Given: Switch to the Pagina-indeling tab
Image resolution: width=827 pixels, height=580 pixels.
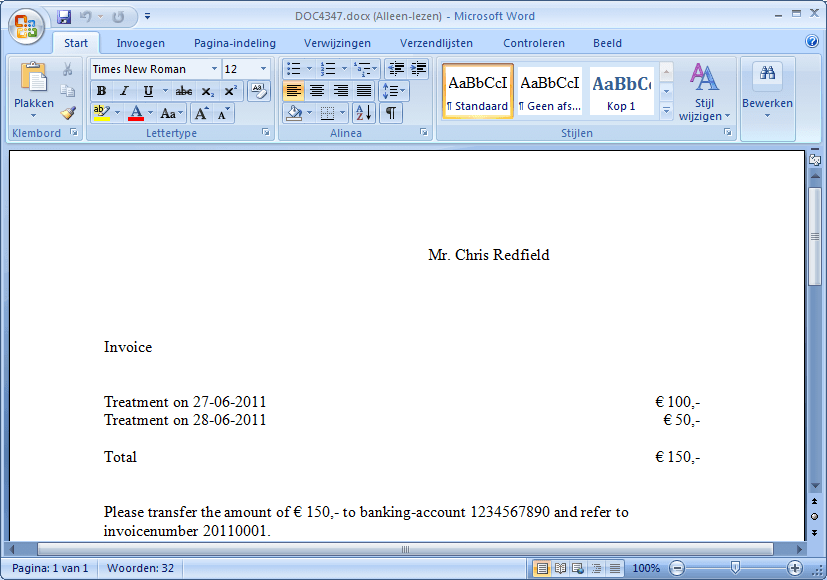Looking at the screenshot, I should (x=235, y=43).
